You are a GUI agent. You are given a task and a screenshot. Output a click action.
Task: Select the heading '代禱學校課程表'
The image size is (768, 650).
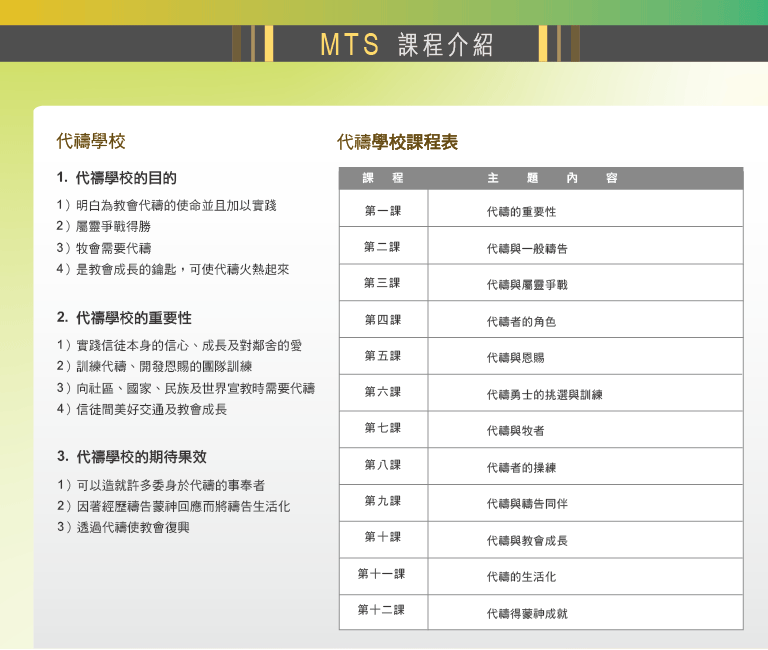[x=397, y=142]
